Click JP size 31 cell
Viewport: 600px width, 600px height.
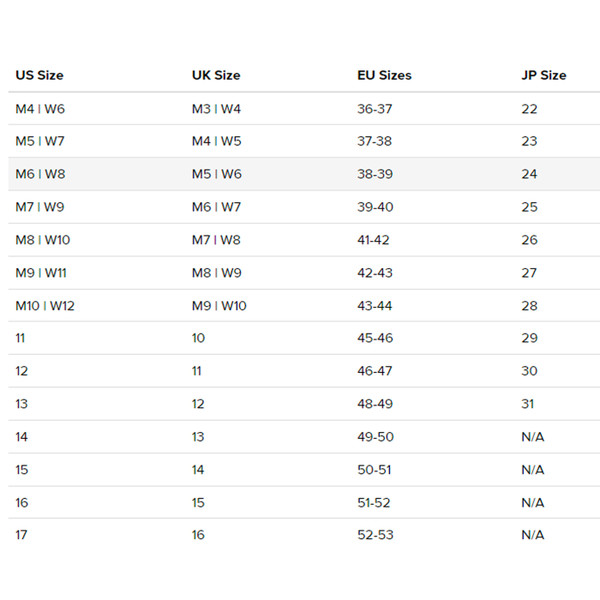(x=528, y=404)
